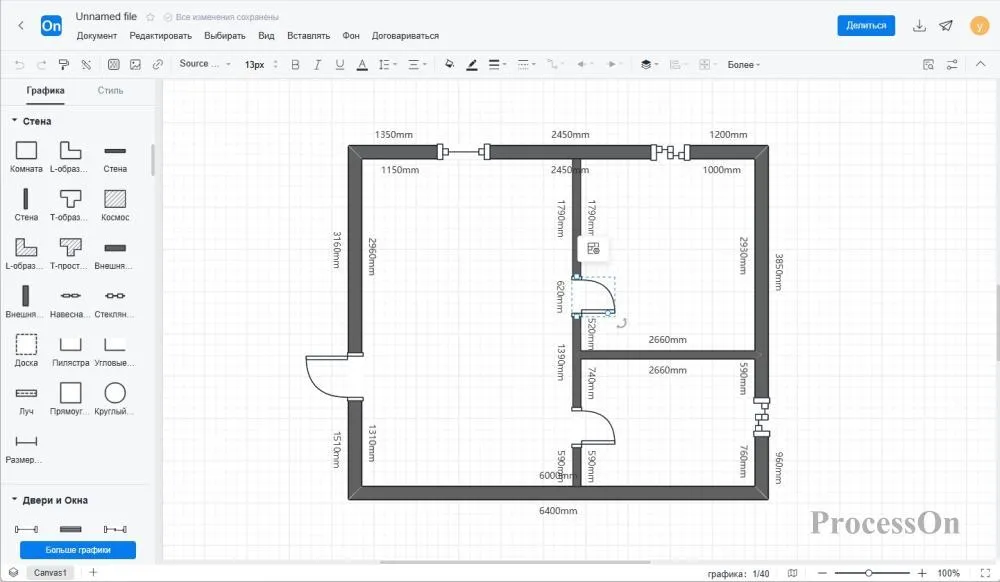
Task: Open the Договариваться menu
Action: click(405, 36)
